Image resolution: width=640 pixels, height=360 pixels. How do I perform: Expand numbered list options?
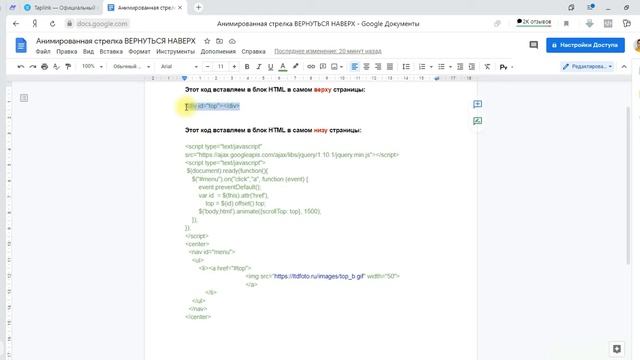[x=431, y=67]
